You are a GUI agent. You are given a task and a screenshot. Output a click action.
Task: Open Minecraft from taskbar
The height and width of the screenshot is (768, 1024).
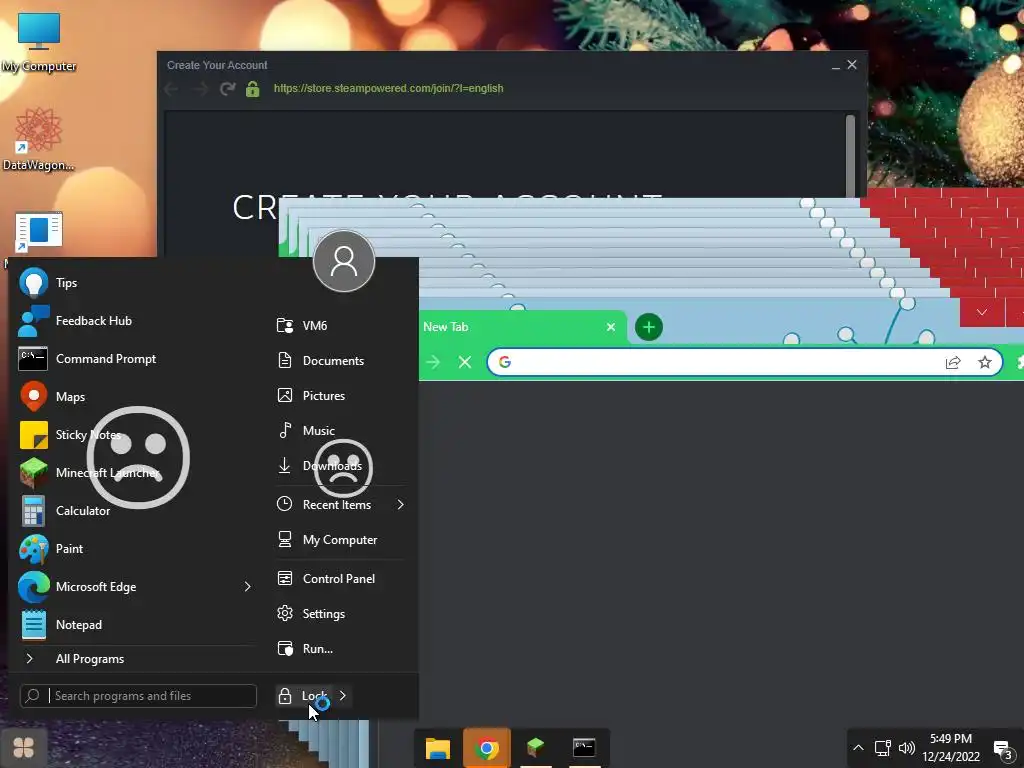pos(536,748)
